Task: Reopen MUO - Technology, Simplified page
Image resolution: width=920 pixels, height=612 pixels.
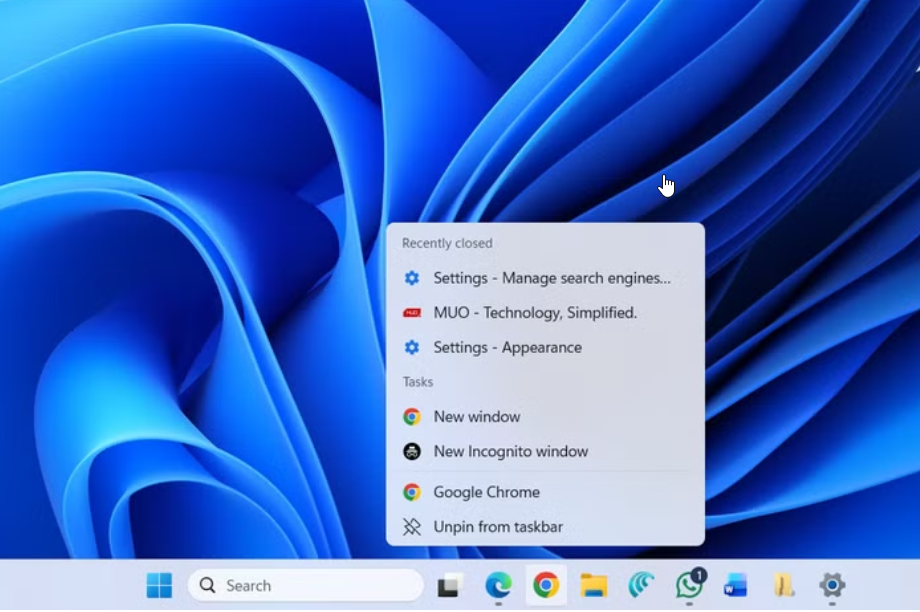Action: [x=534, y=313]
